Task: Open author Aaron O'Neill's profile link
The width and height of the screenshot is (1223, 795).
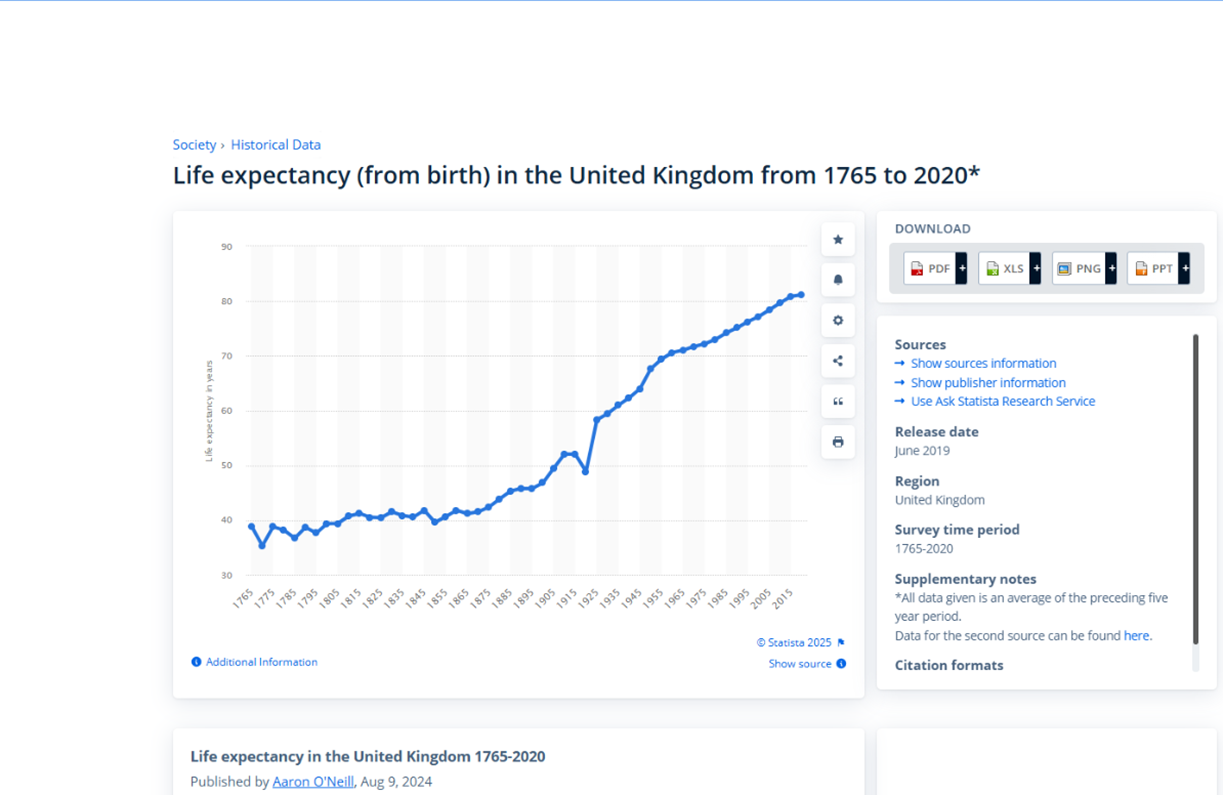Action: point(313,782)
